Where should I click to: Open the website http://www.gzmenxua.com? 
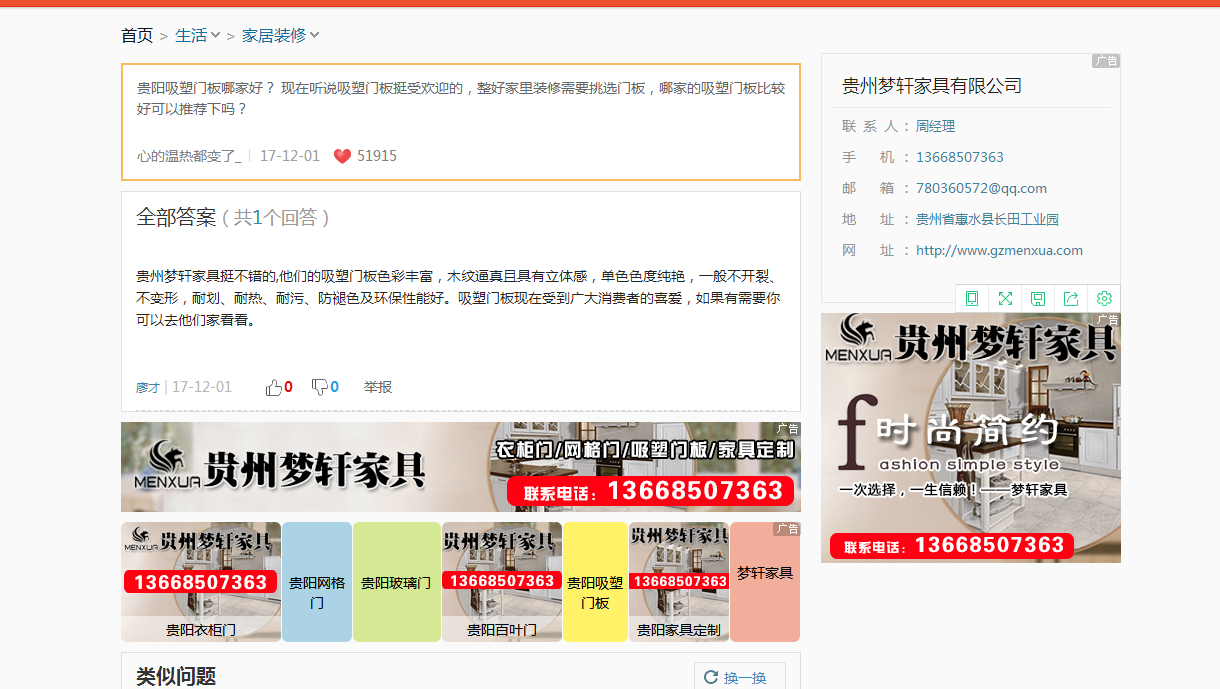coord(999,250)
